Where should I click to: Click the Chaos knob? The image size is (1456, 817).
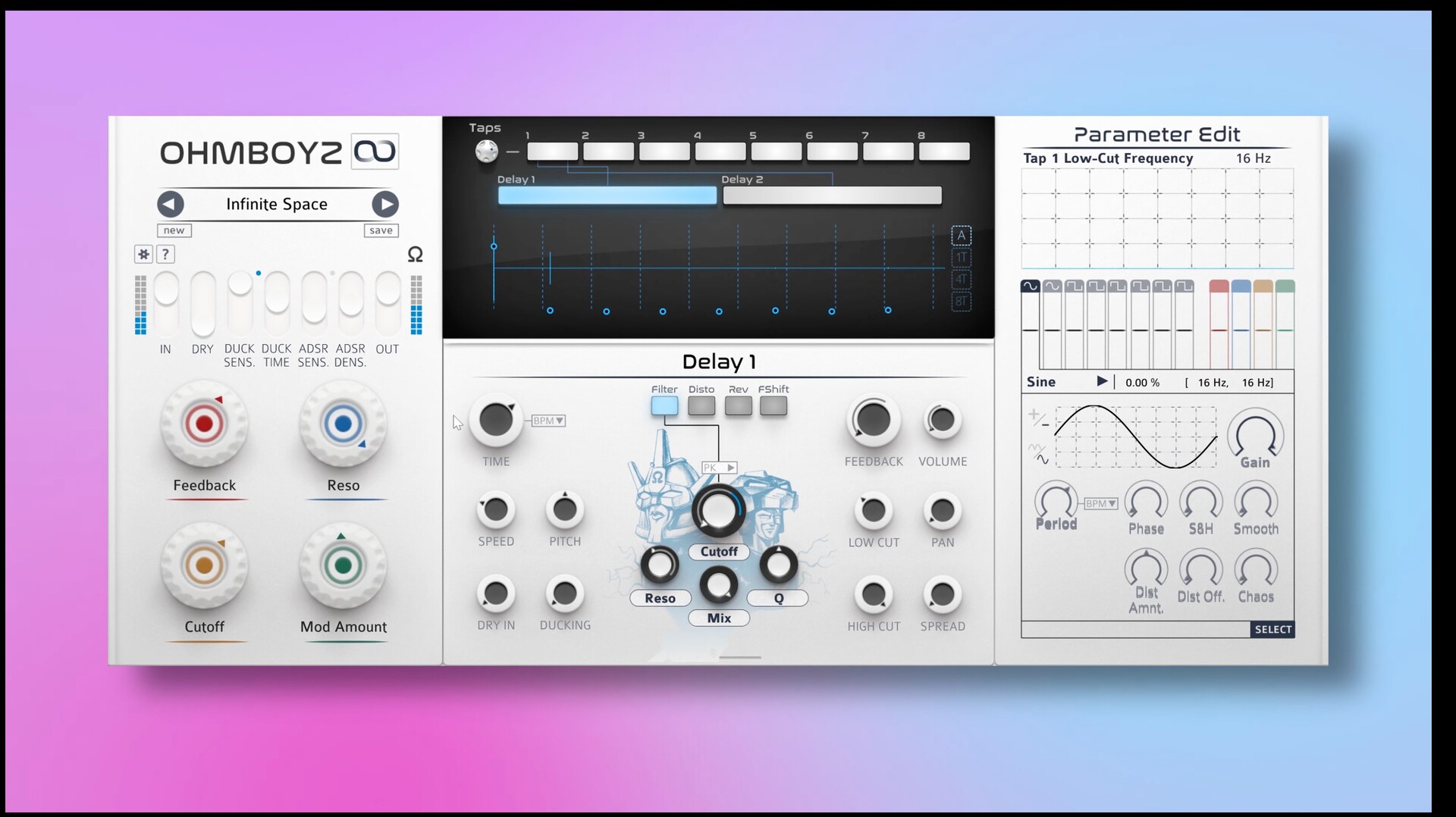[1256, 570]
